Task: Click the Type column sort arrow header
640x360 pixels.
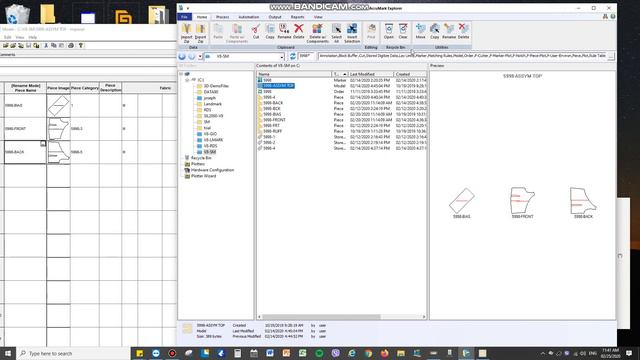Action: 340,74
